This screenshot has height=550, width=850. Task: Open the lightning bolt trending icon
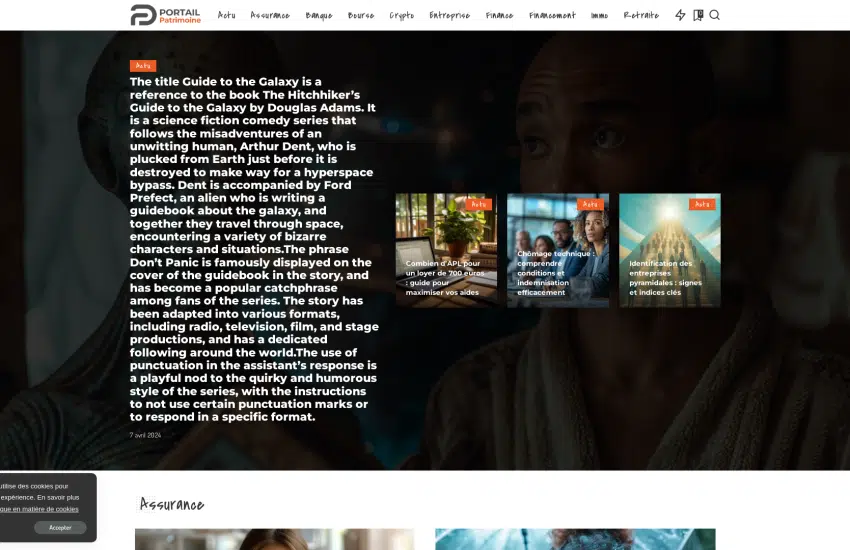coord(680,15)
